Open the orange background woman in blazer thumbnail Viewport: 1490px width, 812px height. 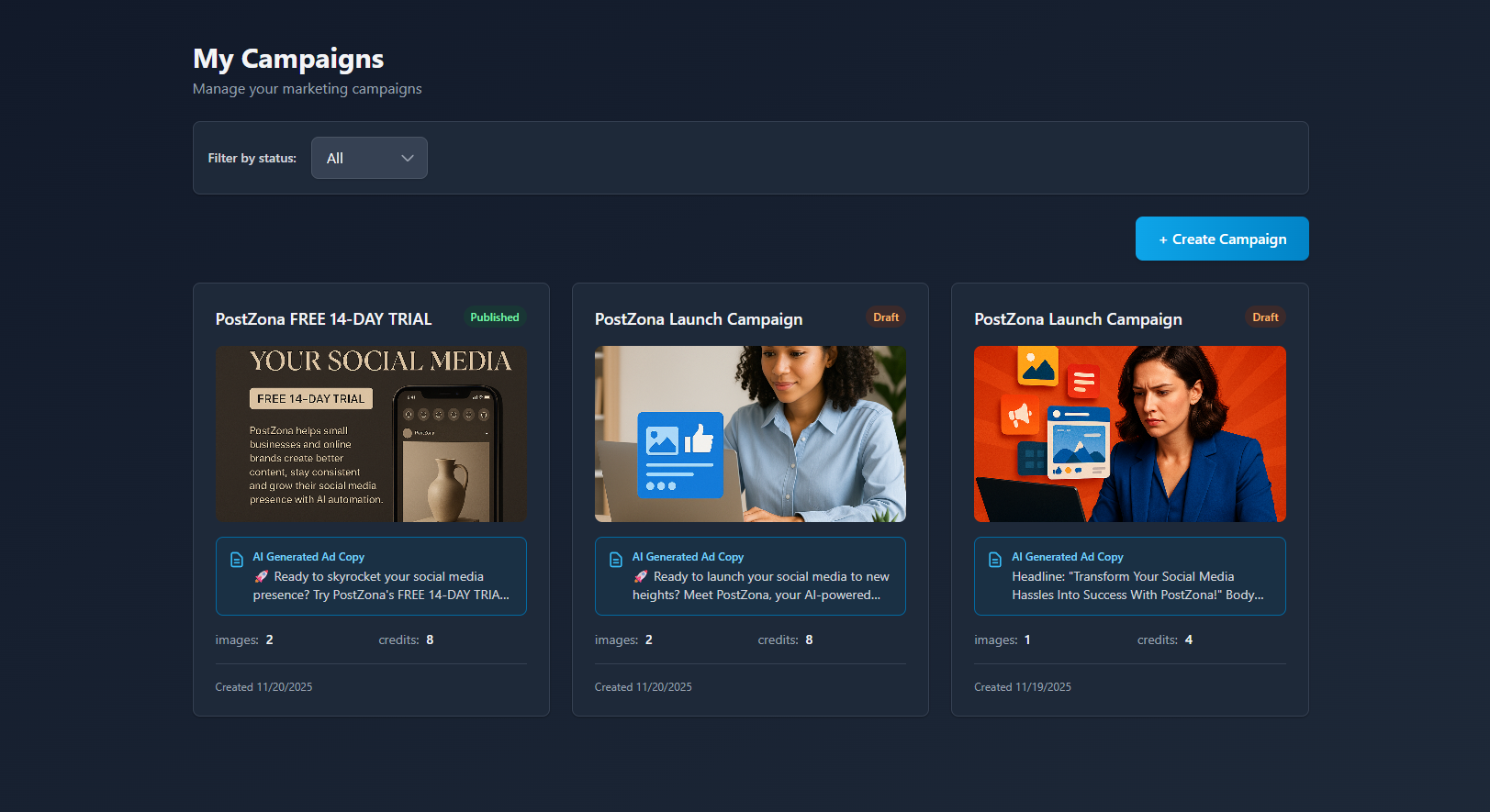click(x=1130, y=434)
